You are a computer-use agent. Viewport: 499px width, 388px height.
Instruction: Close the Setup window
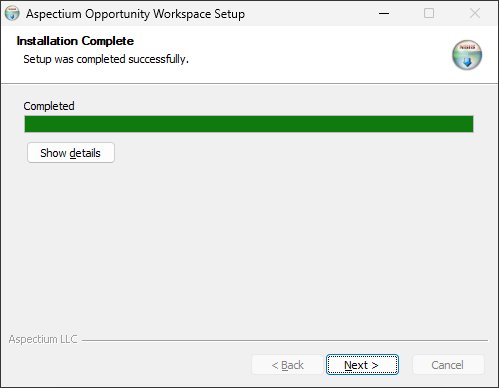[475, 13]
